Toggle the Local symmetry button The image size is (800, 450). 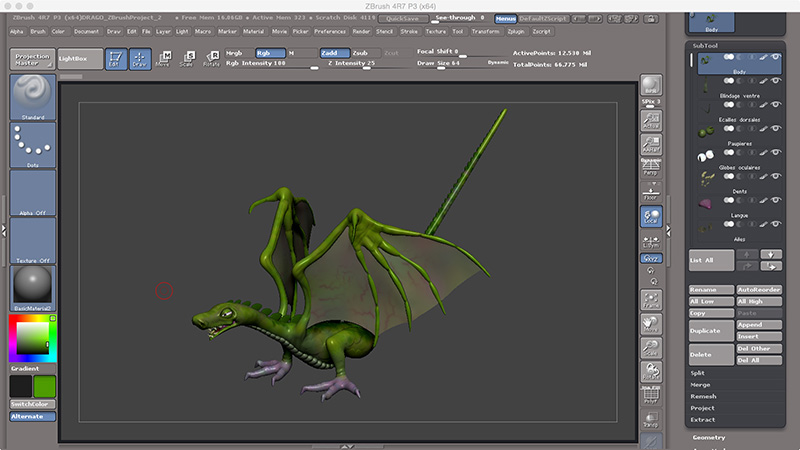tap(651, 216)
